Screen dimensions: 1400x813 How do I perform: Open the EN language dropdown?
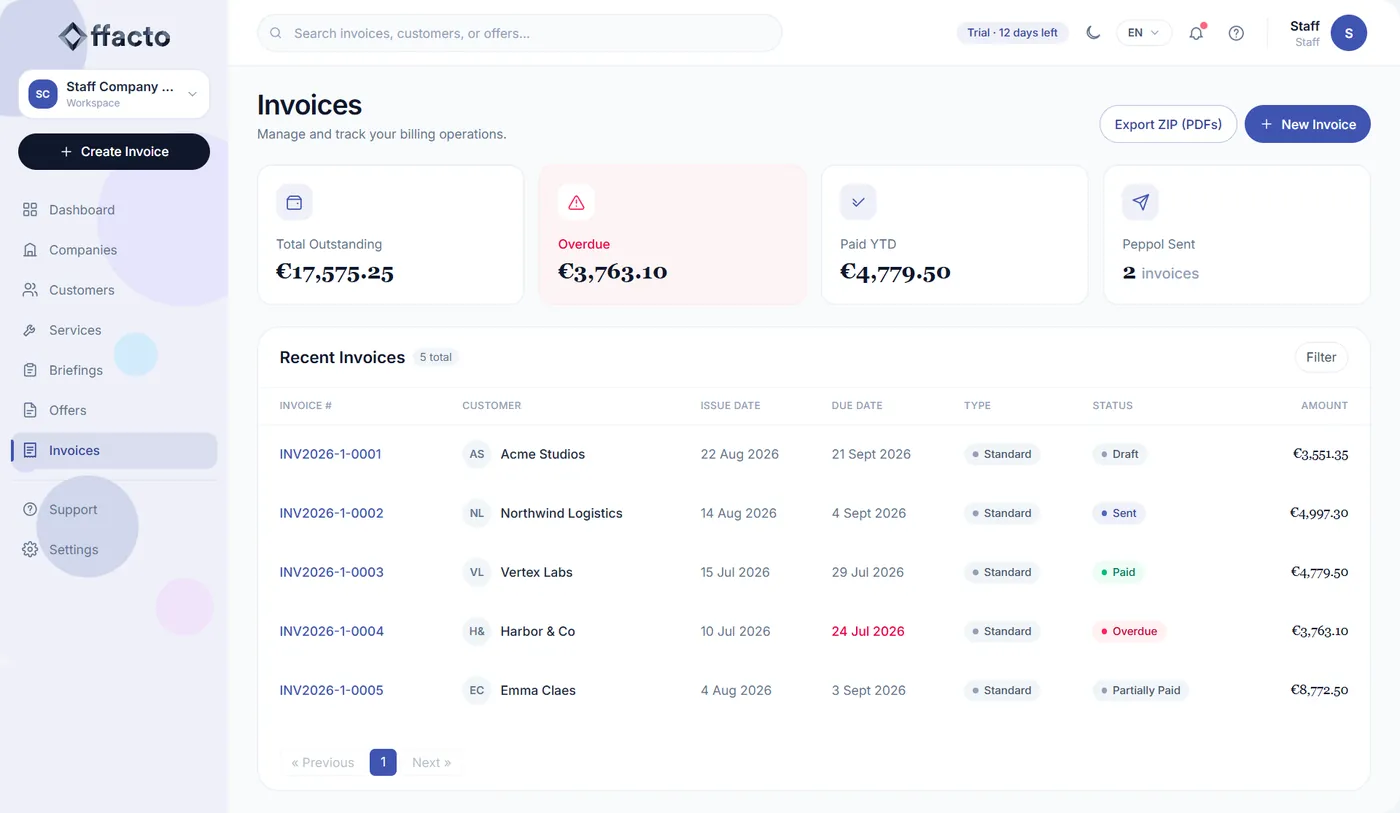(x=1143, y=33)
